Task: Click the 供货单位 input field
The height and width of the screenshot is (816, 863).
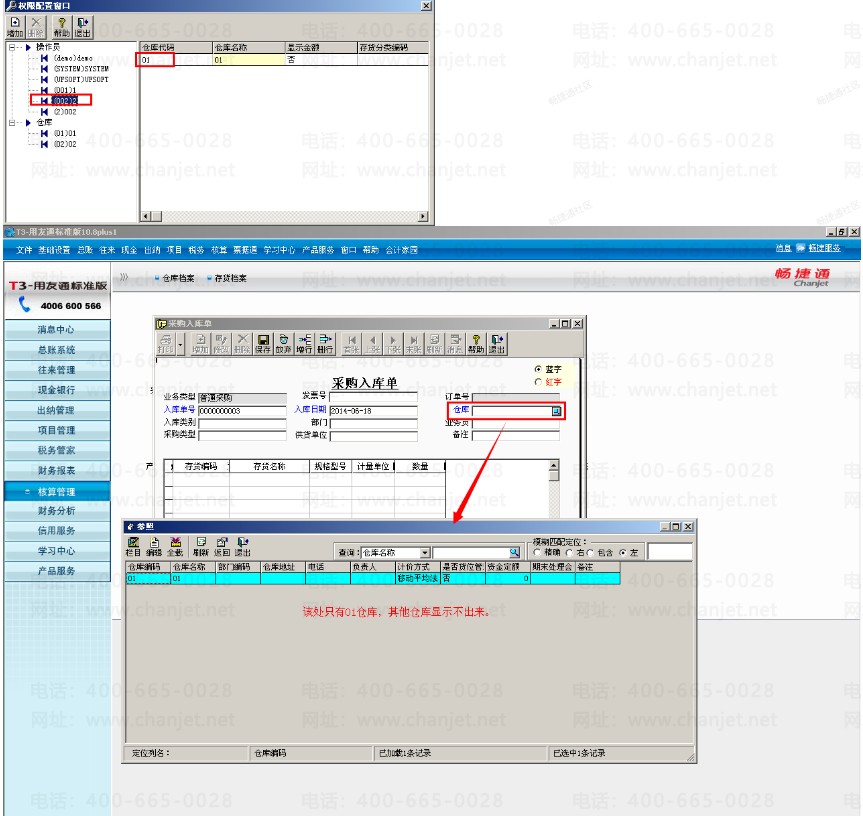Action: (373, 436)
